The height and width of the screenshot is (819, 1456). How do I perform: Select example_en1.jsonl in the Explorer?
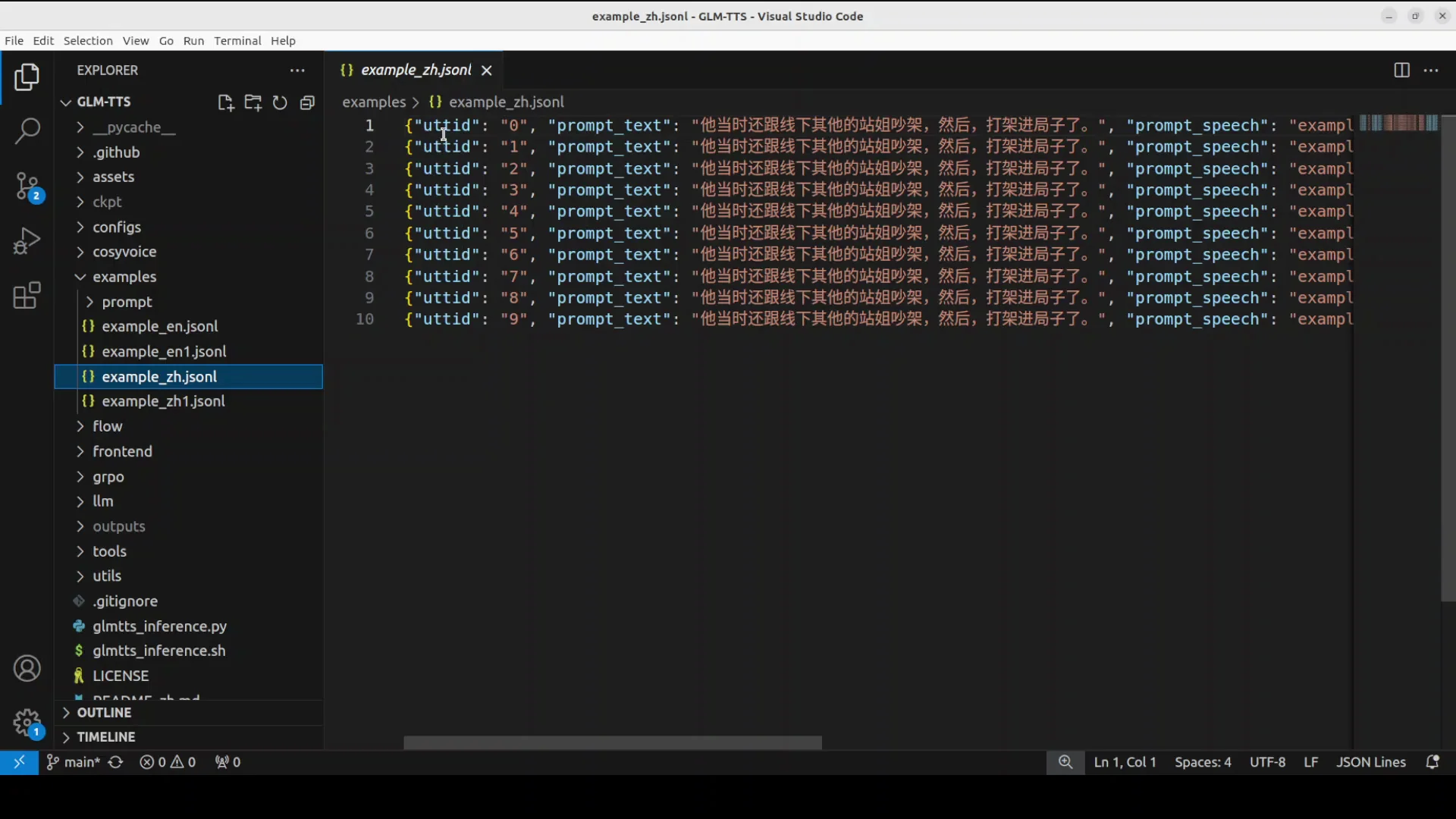[x=163, y=351]
